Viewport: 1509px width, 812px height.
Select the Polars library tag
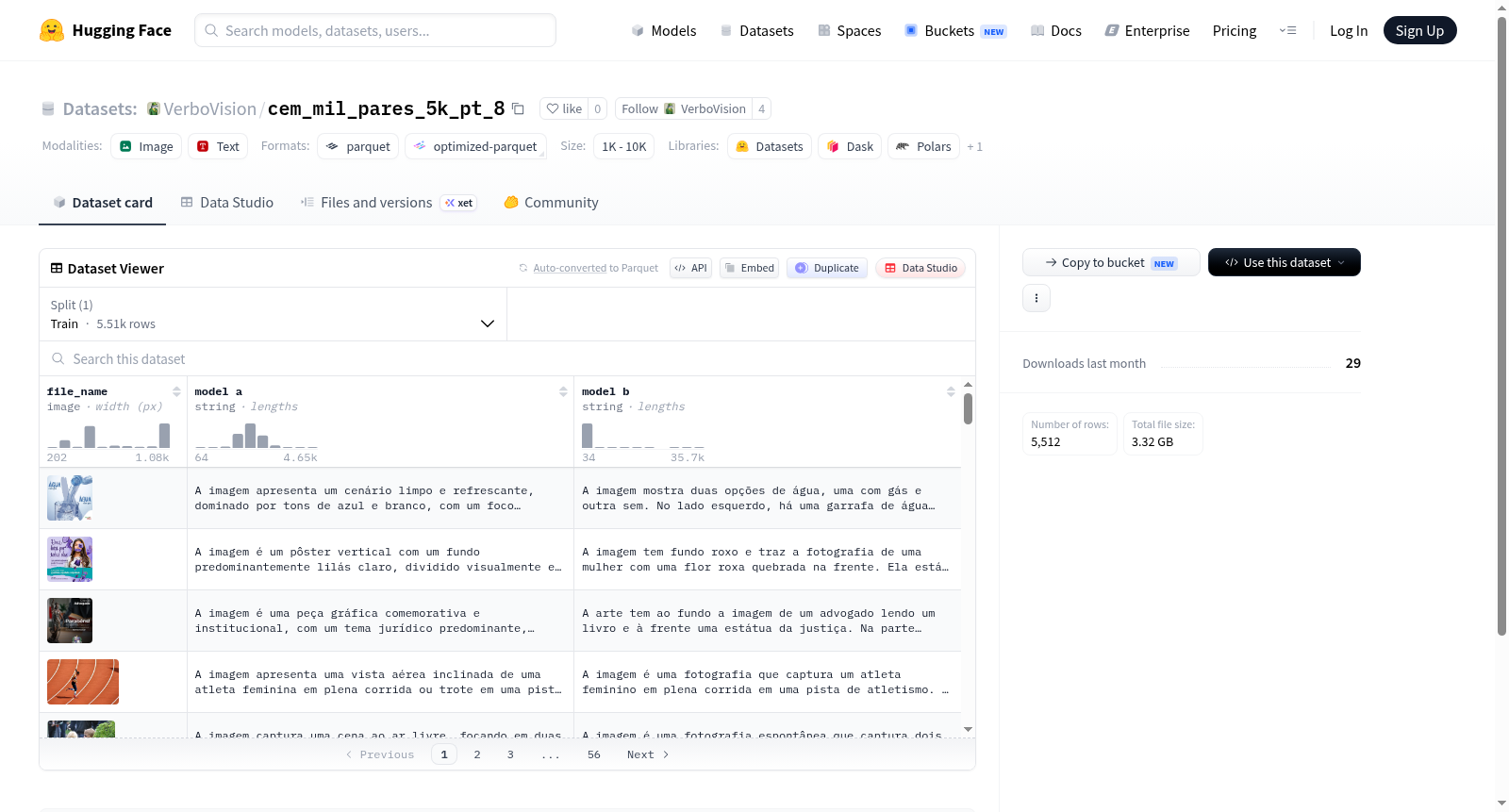(x=923, y=146)
